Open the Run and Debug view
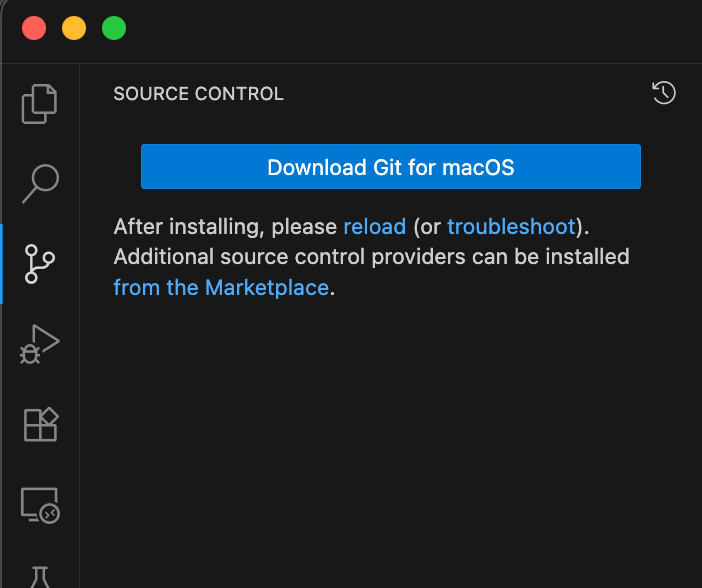Viewport: 702px width, 588px height. tap(40, 344)
